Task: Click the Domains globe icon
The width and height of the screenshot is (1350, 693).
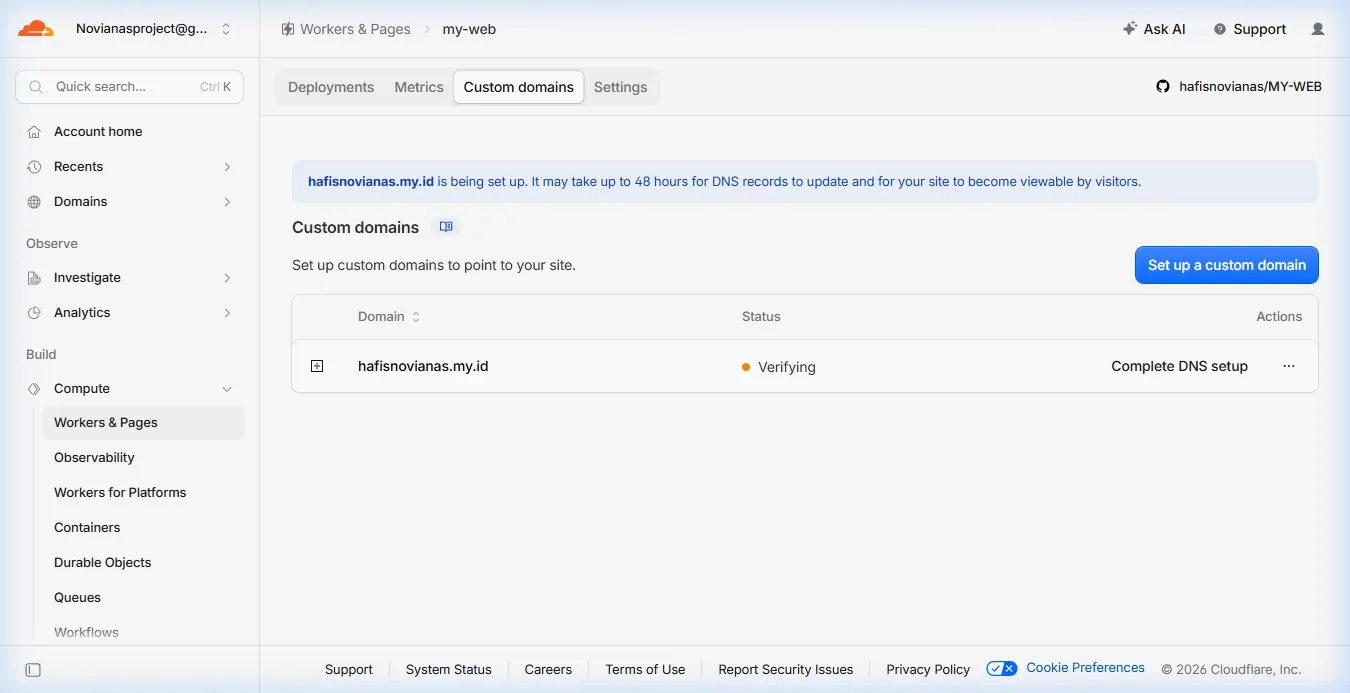Action: pyautogui.click(x=34, y=201)
